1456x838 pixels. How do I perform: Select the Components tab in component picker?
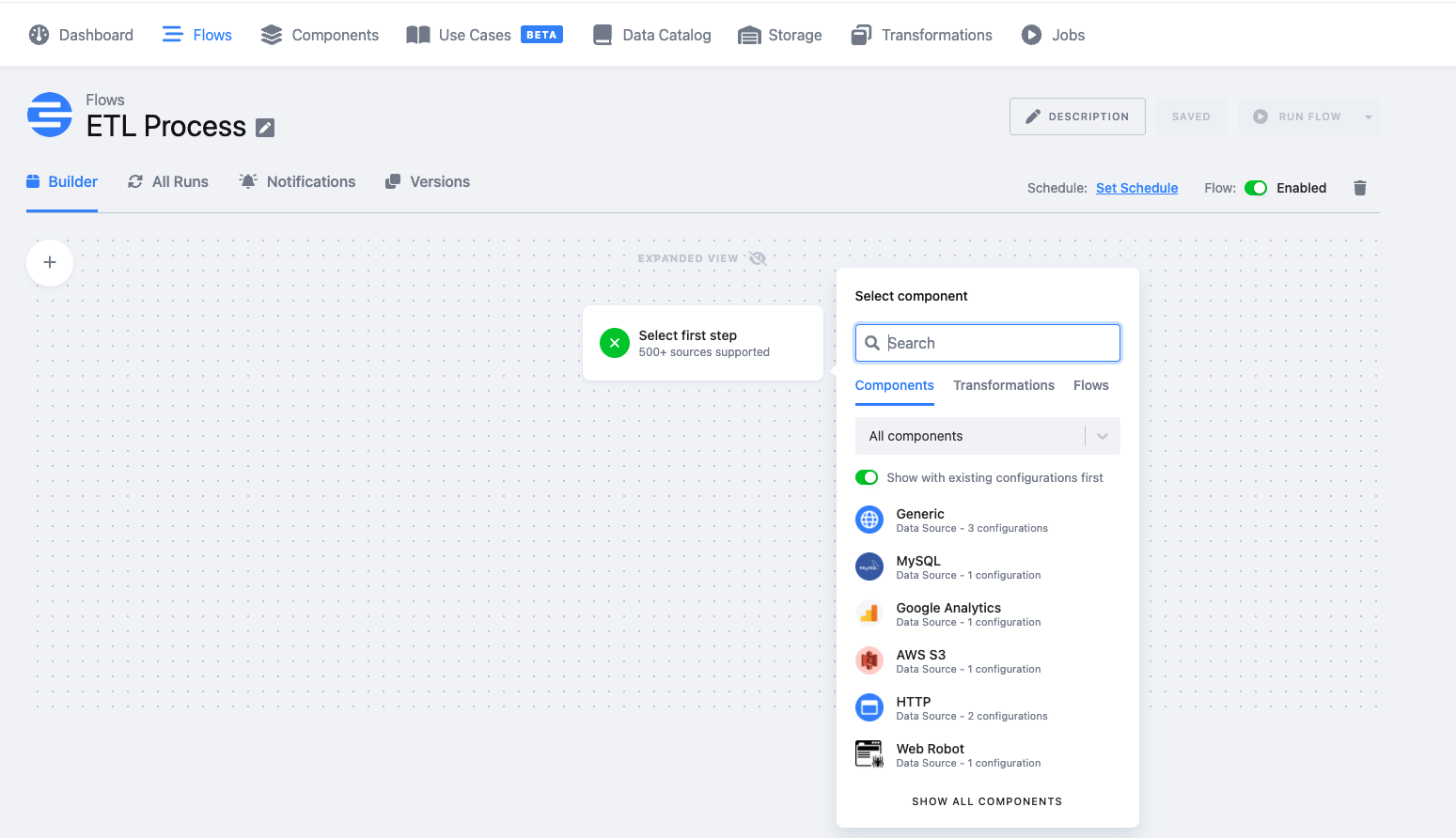[895, 385]
